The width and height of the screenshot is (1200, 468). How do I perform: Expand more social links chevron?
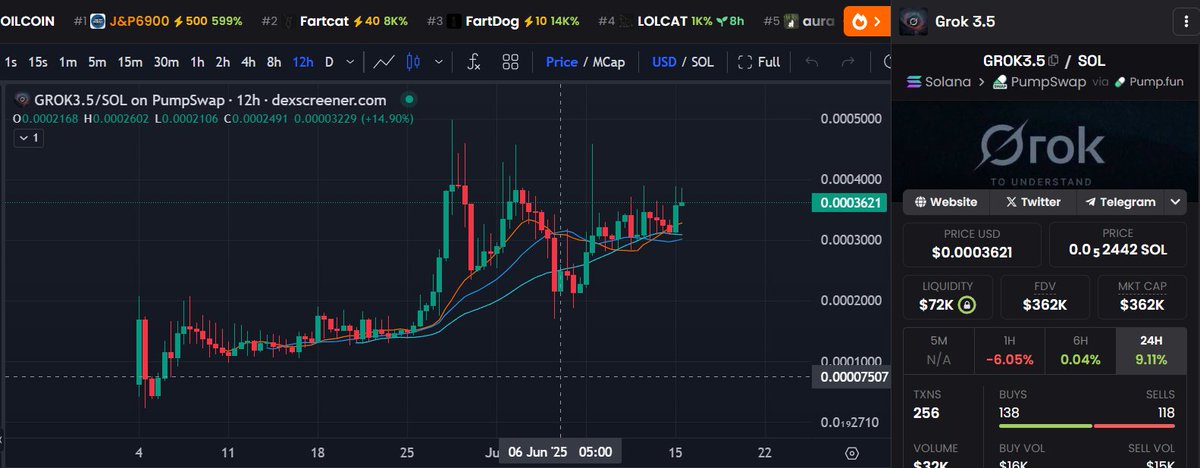[1175, 202]
